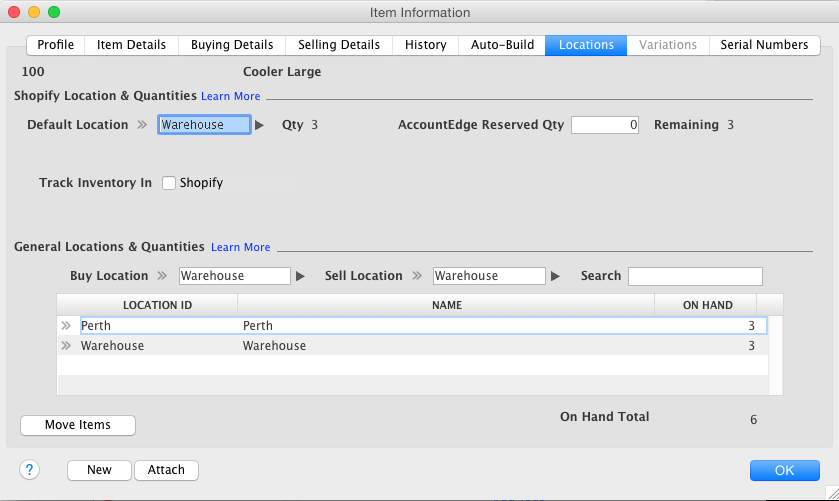Expand the Default Location dropdown arrow
This screenshot has height=501, width=839.
(260, 126)
